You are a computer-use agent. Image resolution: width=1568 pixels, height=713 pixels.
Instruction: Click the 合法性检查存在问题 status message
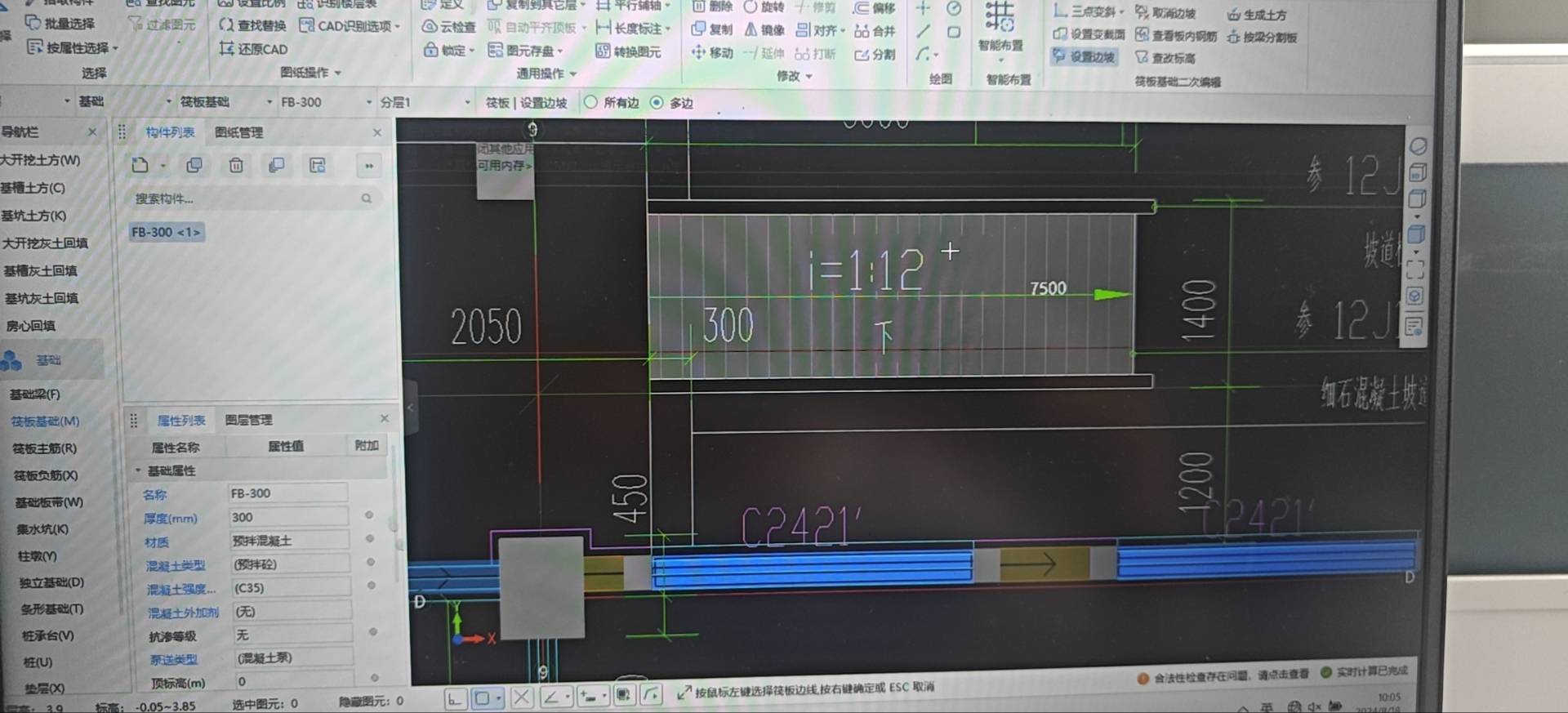click(1223, 676)
